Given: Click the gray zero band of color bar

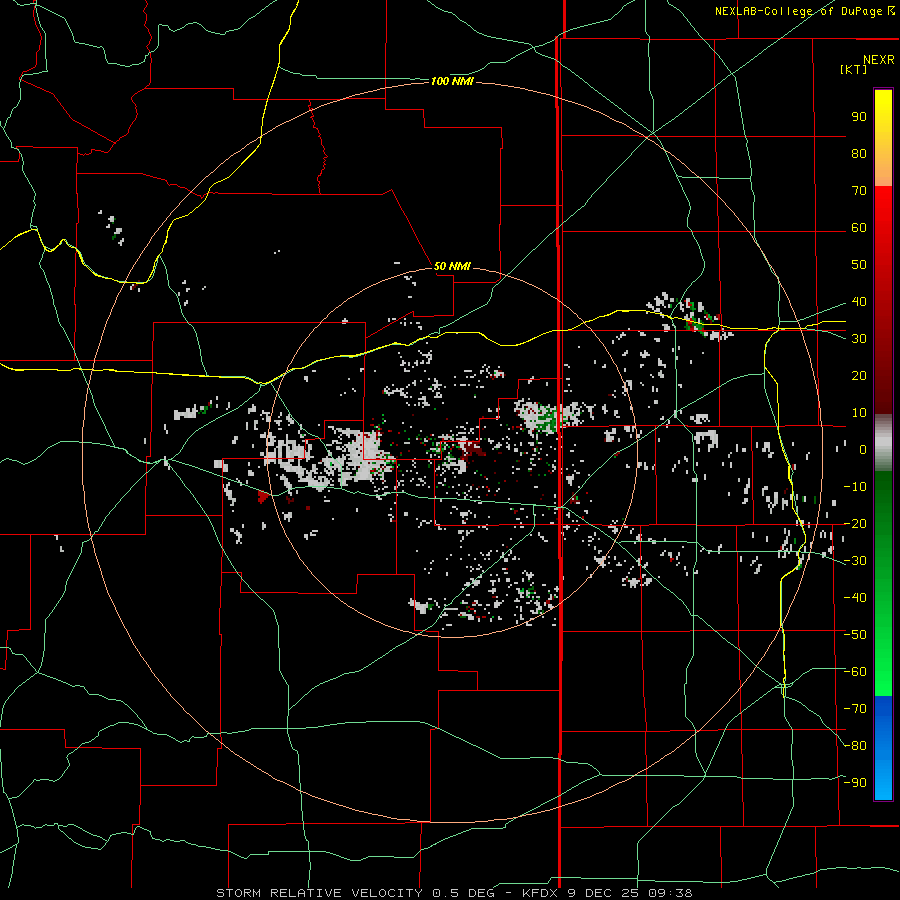Looking at the screenshot, I should [883, 443].
